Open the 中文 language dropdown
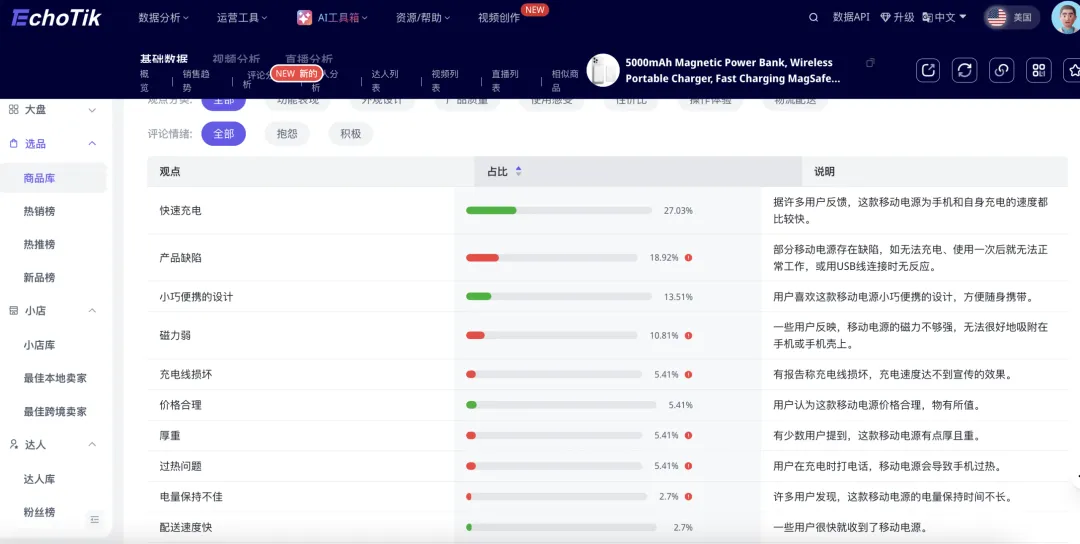 coord(944,17)
